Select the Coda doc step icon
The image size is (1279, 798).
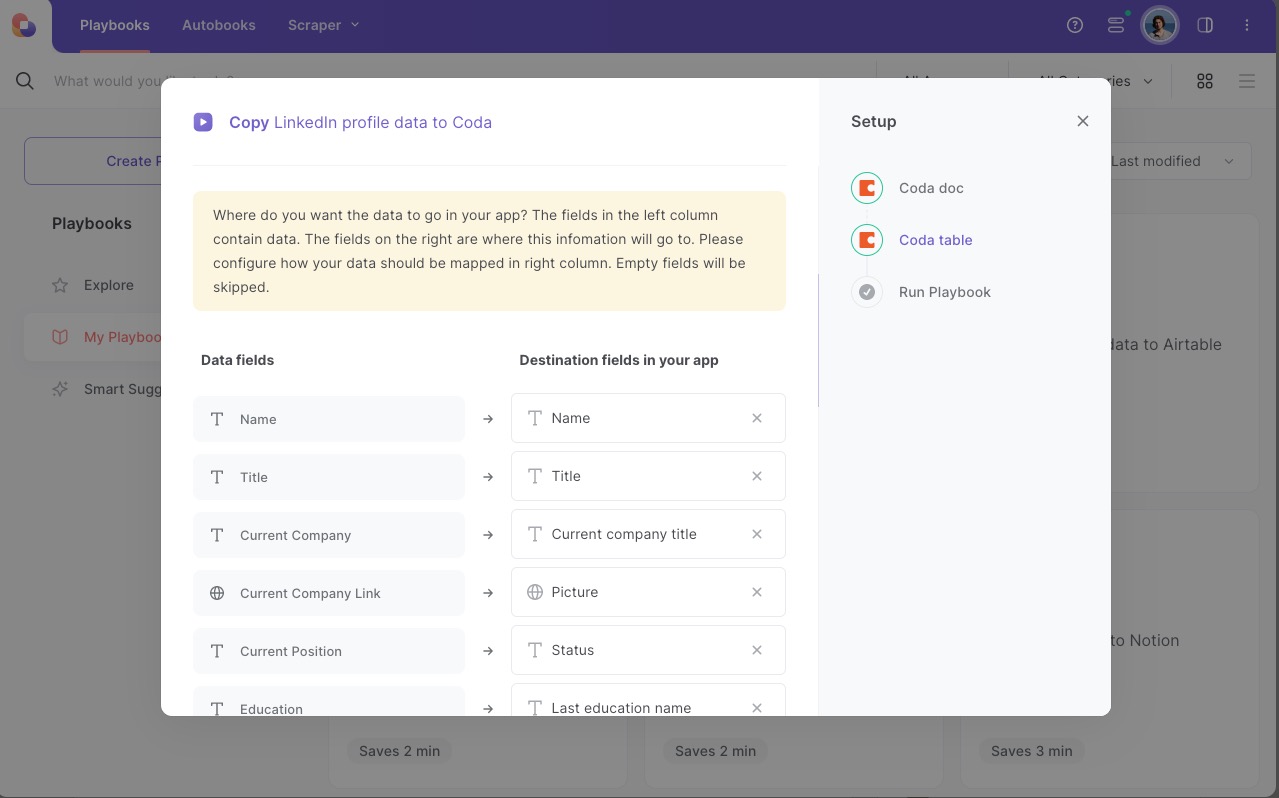click(x=867, y=188)
